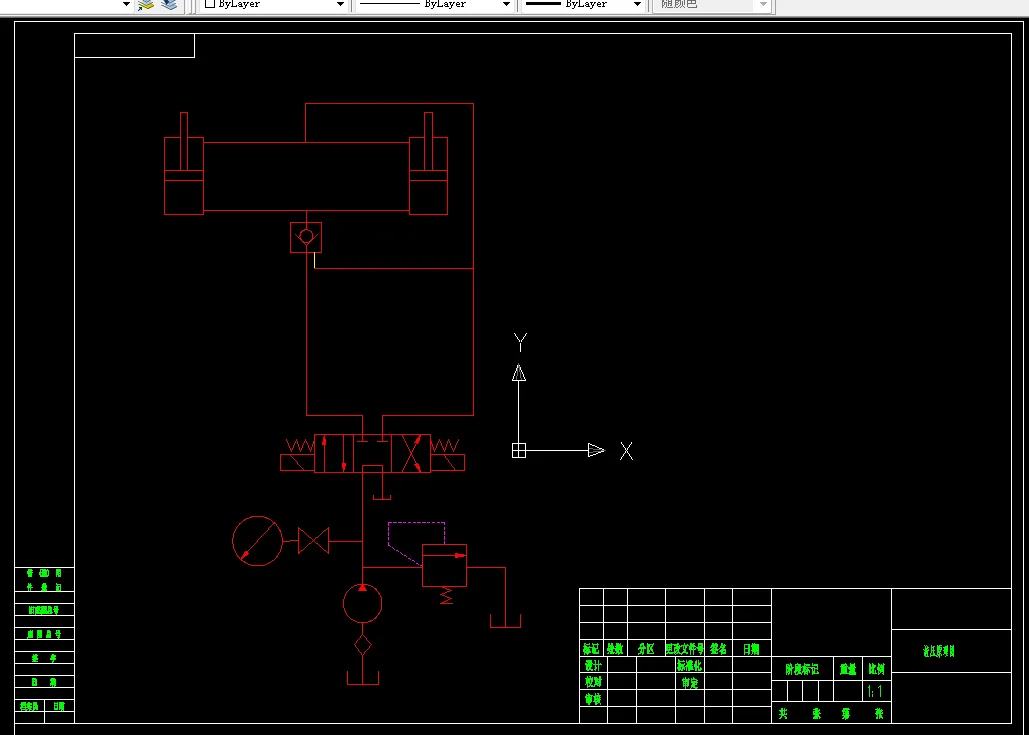Click the UCS origin square marker
Viewport: 1029px width, 735px height.
click(x=518, y=451)
